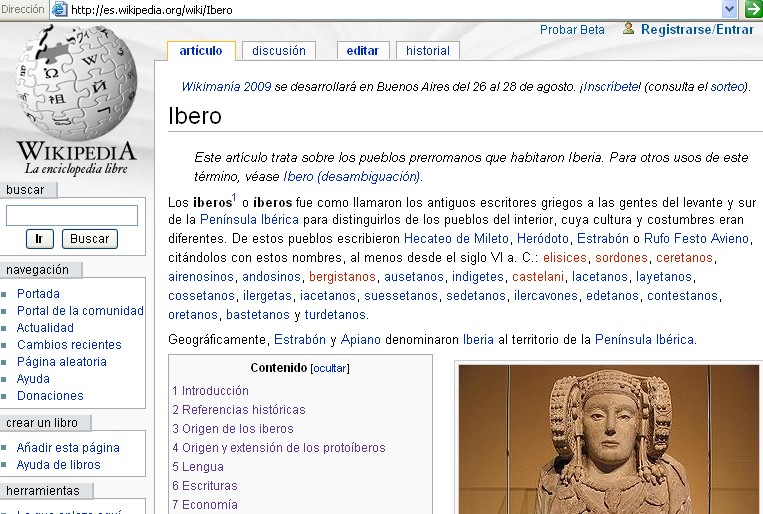Image resolution: width=763 pixels, height=514 pixels.
Task: Switch to the discusión tab
Action: 279,51
